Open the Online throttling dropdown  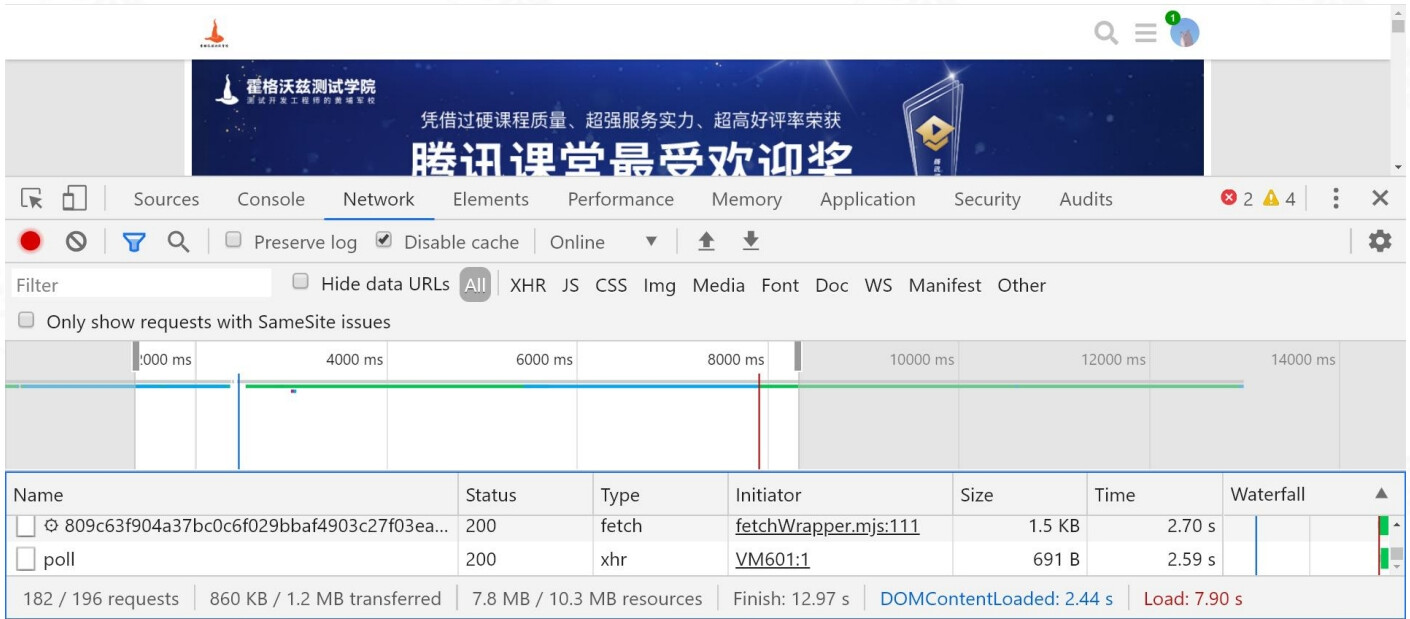pos(604,242)
